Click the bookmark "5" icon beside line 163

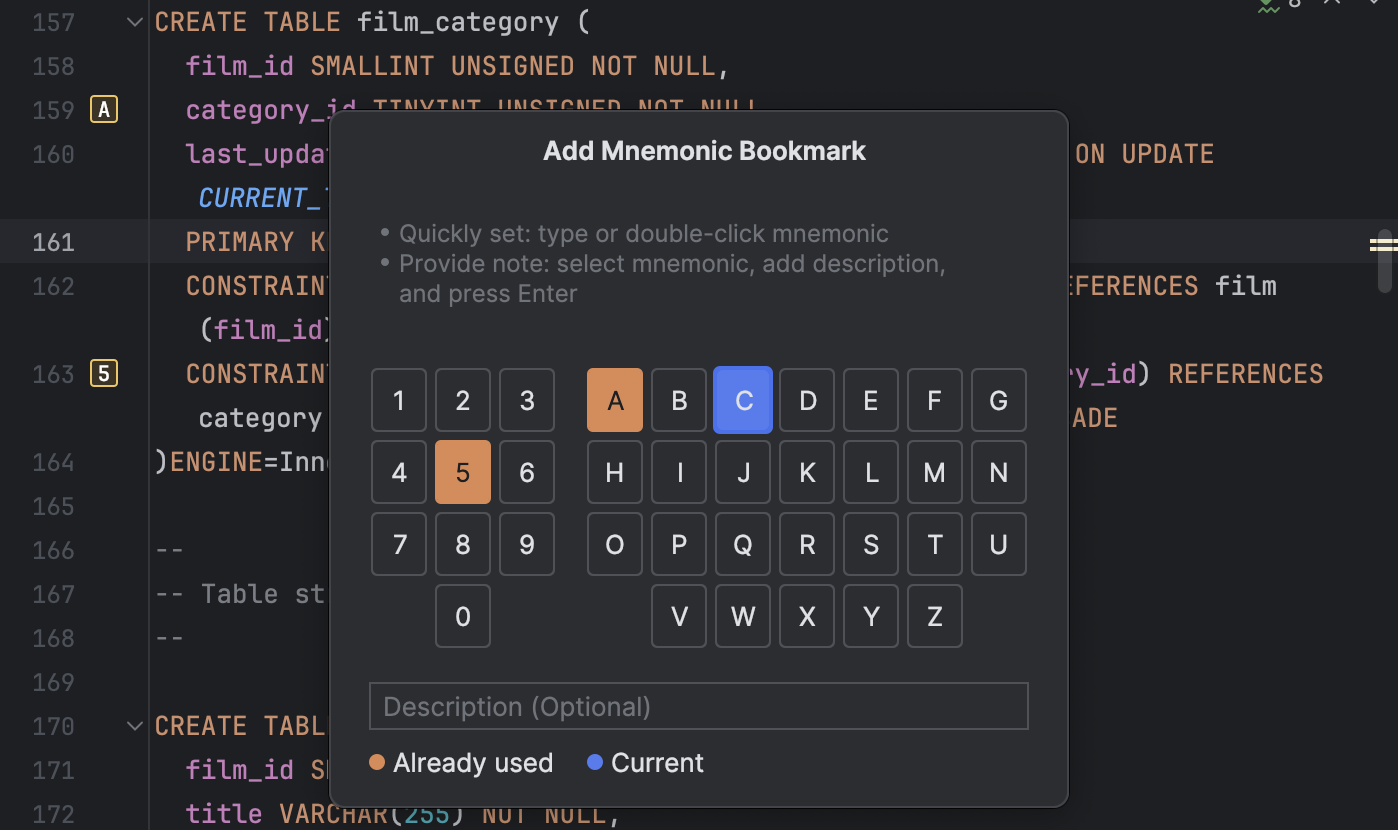click(x=103, y=373)
